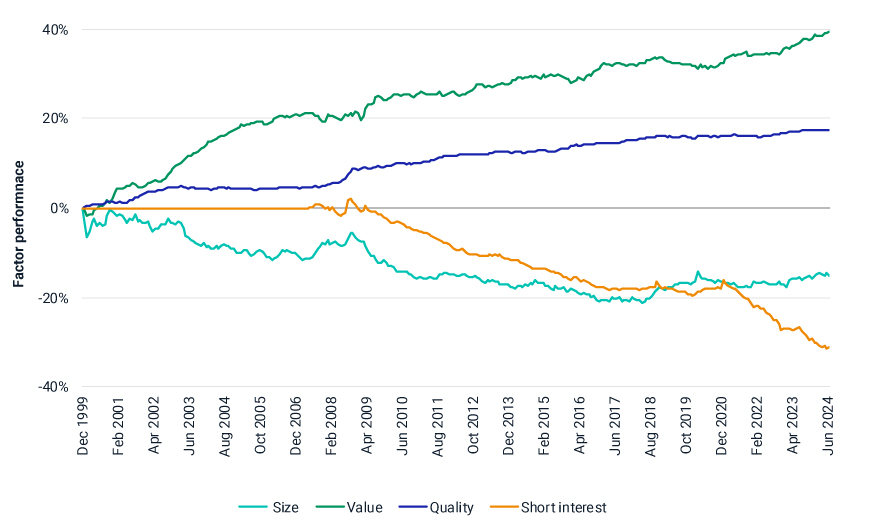Image resolution: width=870 pixels, height=532 pixels.
Task: Click the Quality legend label
Action: pos(452,508)
